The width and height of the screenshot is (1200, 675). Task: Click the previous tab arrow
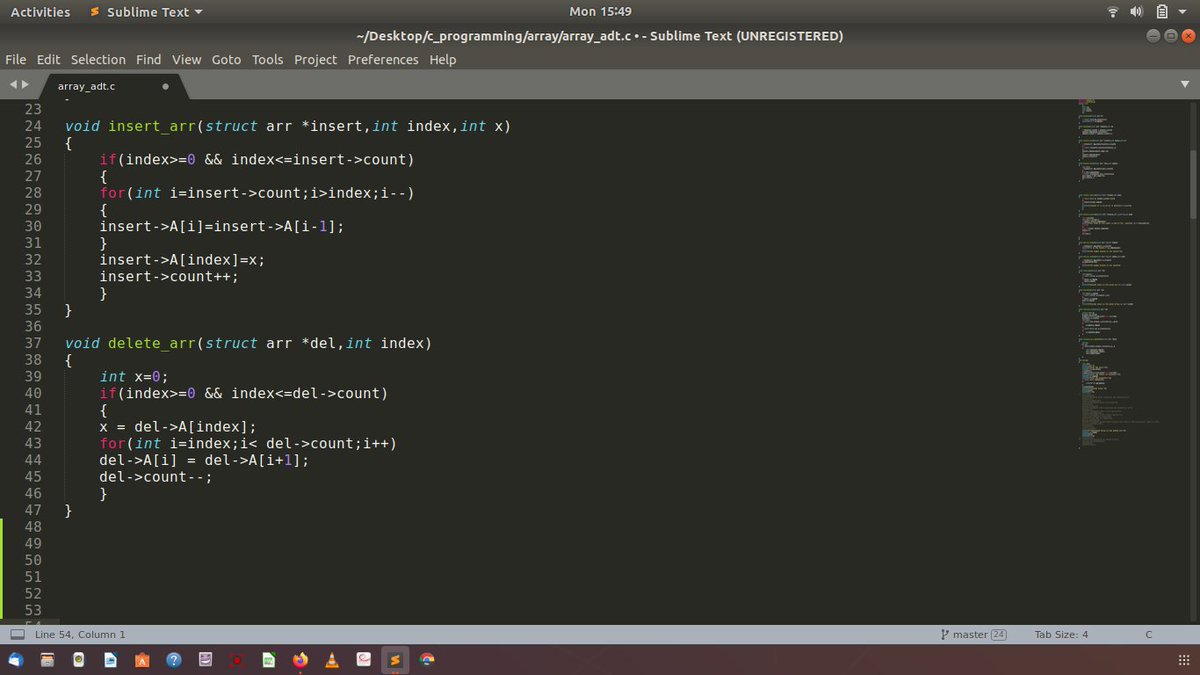pos(13,86)
